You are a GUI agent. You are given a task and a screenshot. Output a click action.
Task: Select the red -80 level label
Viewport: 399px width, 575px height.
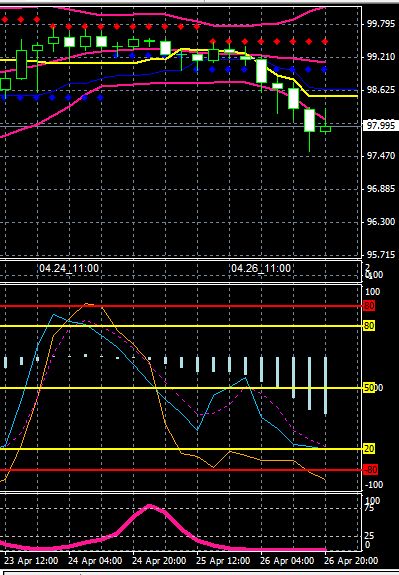point(370,470)
